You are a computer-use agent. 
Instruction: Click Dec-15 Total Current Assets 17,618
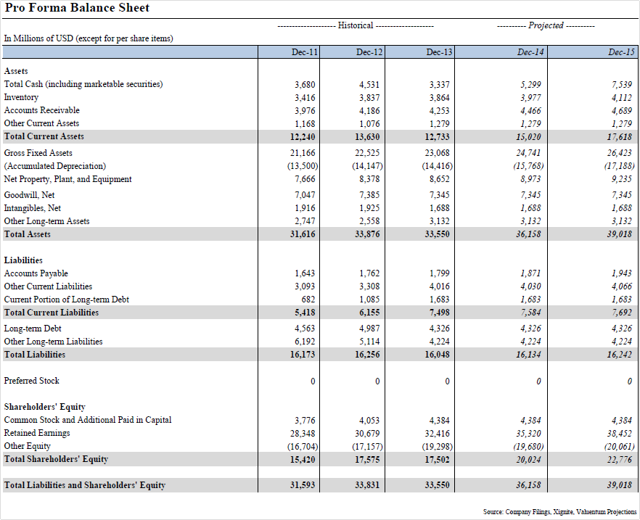(x=620, y=137)
